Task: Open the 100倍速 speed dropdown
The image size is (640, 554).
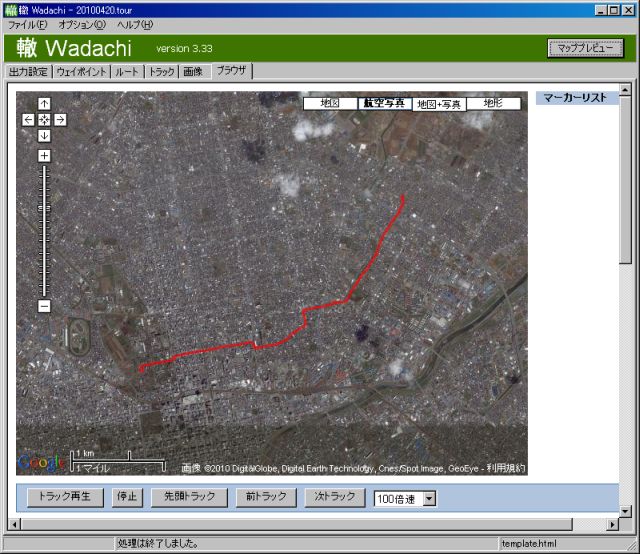Action: coord(429,498)
